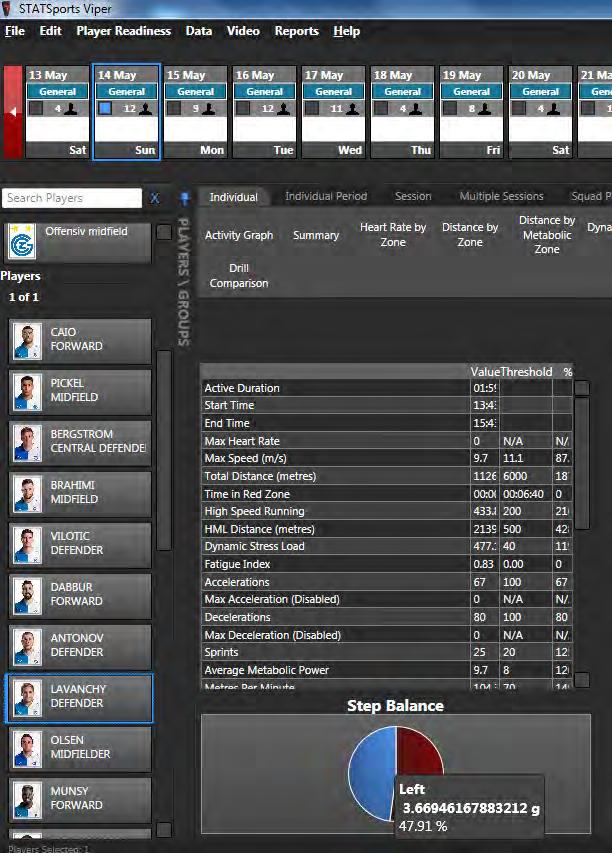Select player ANTONOV DEFENDER
The height and width of the screenshot is (853, 612).
[80, 646]
